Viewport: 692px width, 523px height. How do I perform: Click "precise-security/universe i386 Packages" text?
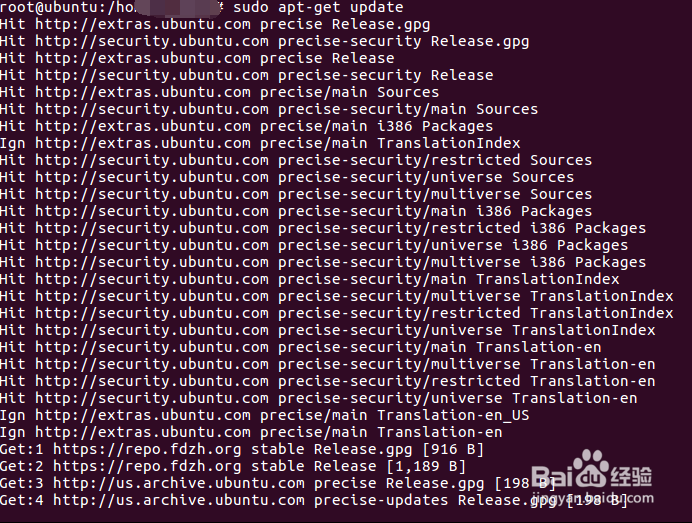click(453, 245)
